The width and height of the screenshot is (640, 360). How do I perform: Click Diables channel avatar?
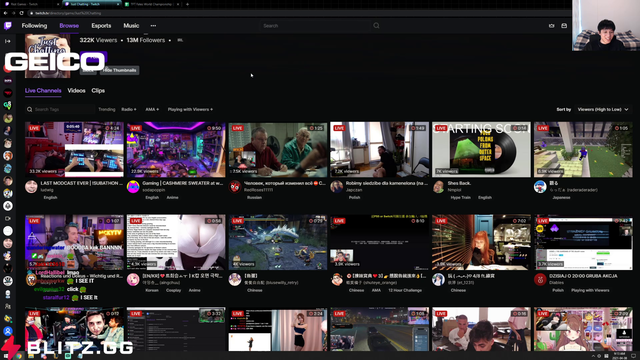point(540,280)
